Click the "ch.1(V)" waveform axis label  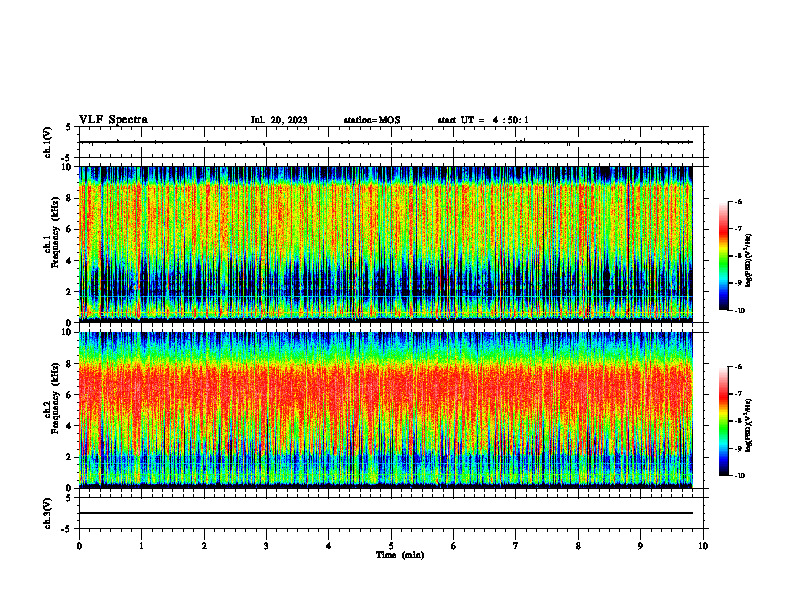point(48,142)
